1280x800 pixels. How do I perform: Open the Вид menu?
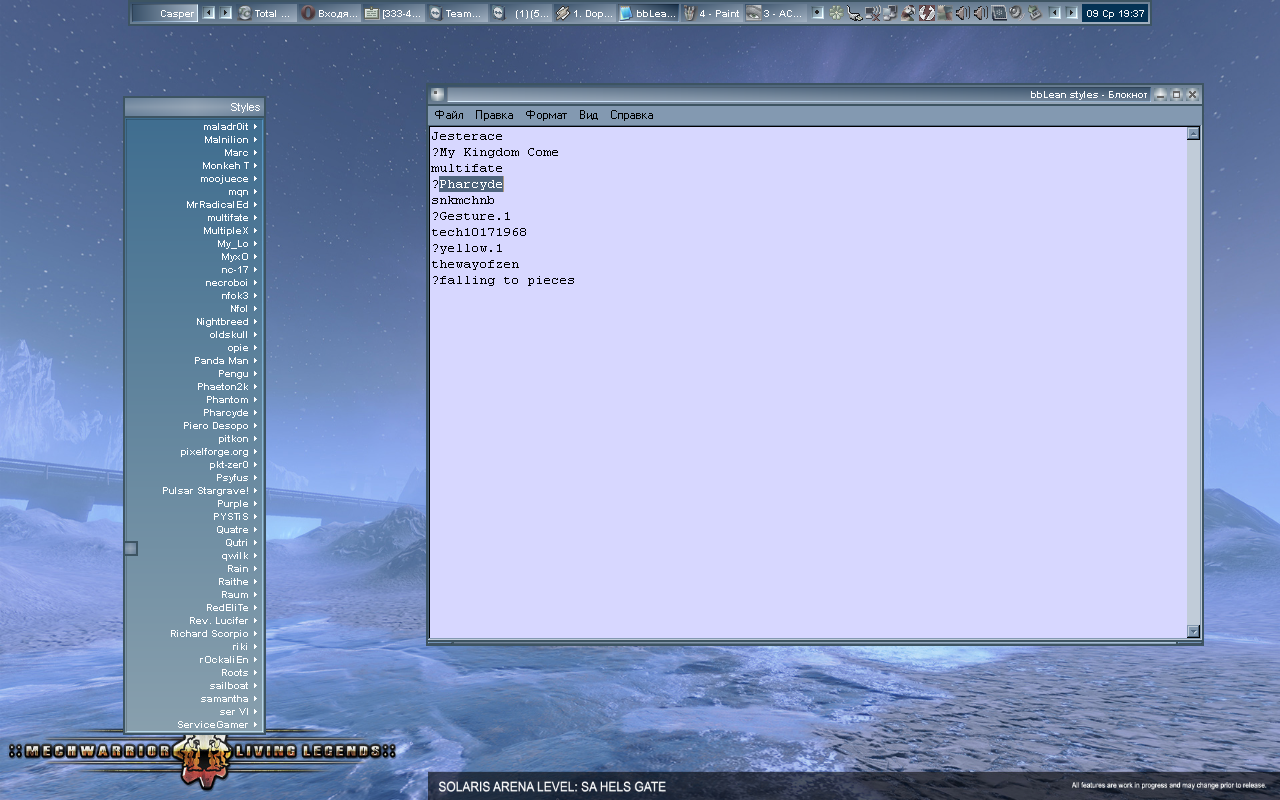pos(588,115)
